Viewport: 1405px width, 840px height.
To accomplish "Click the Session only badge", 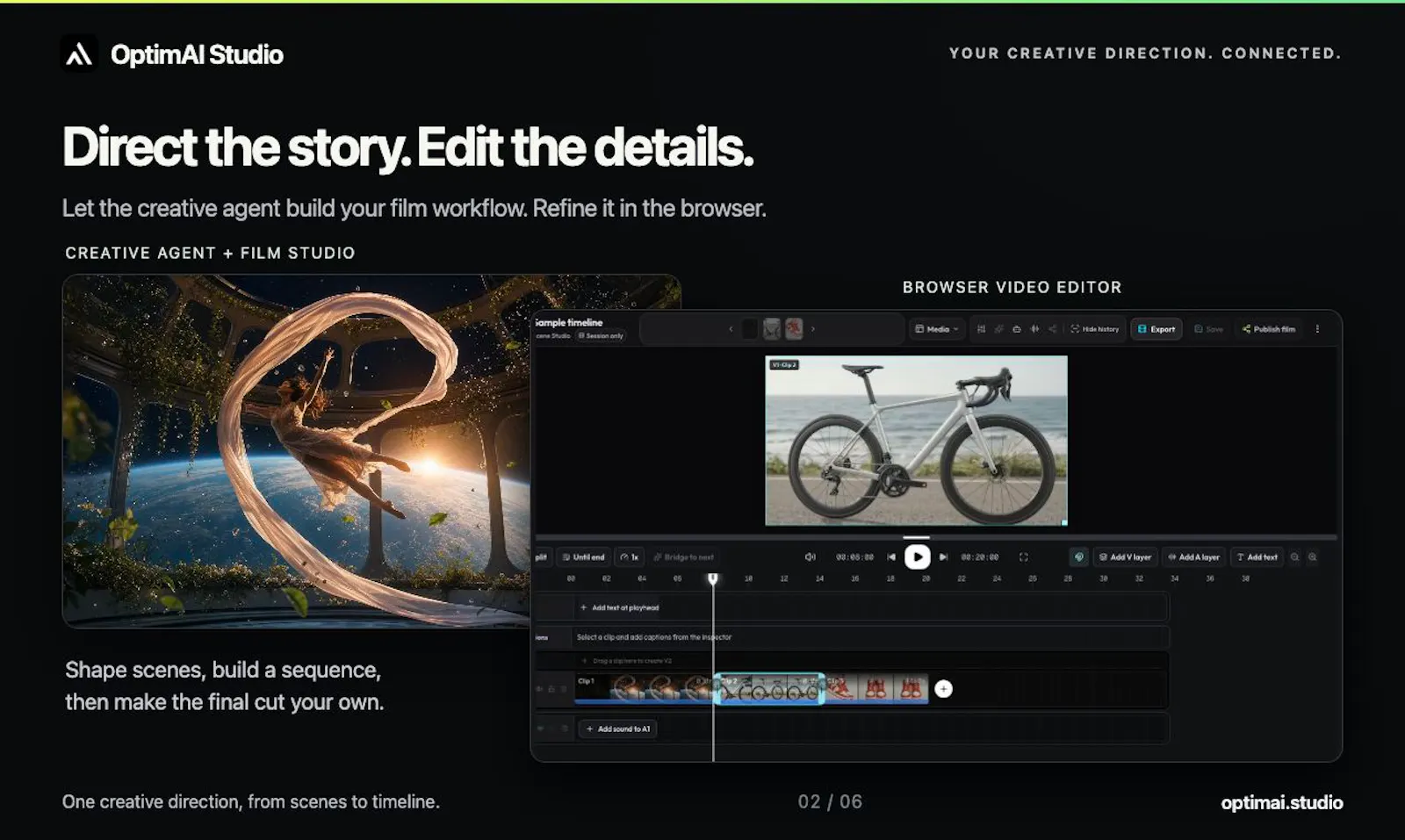I will pos(601,335).
